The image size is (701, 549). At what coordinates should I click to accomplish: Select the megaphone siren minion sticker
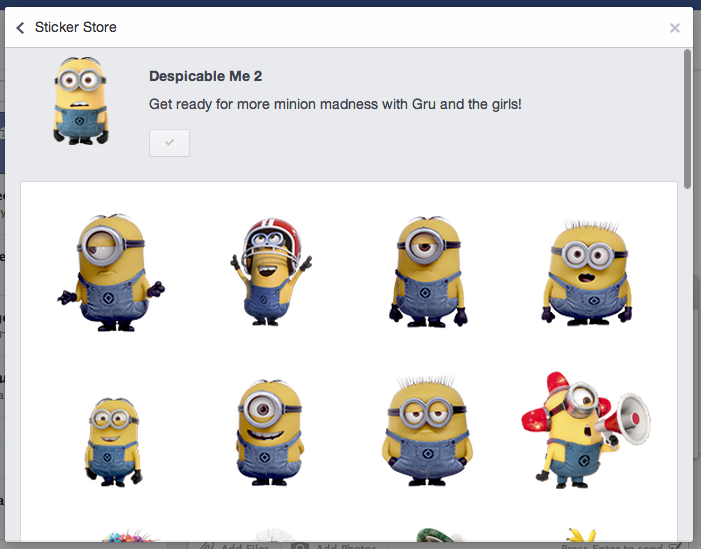click(586, 430)
